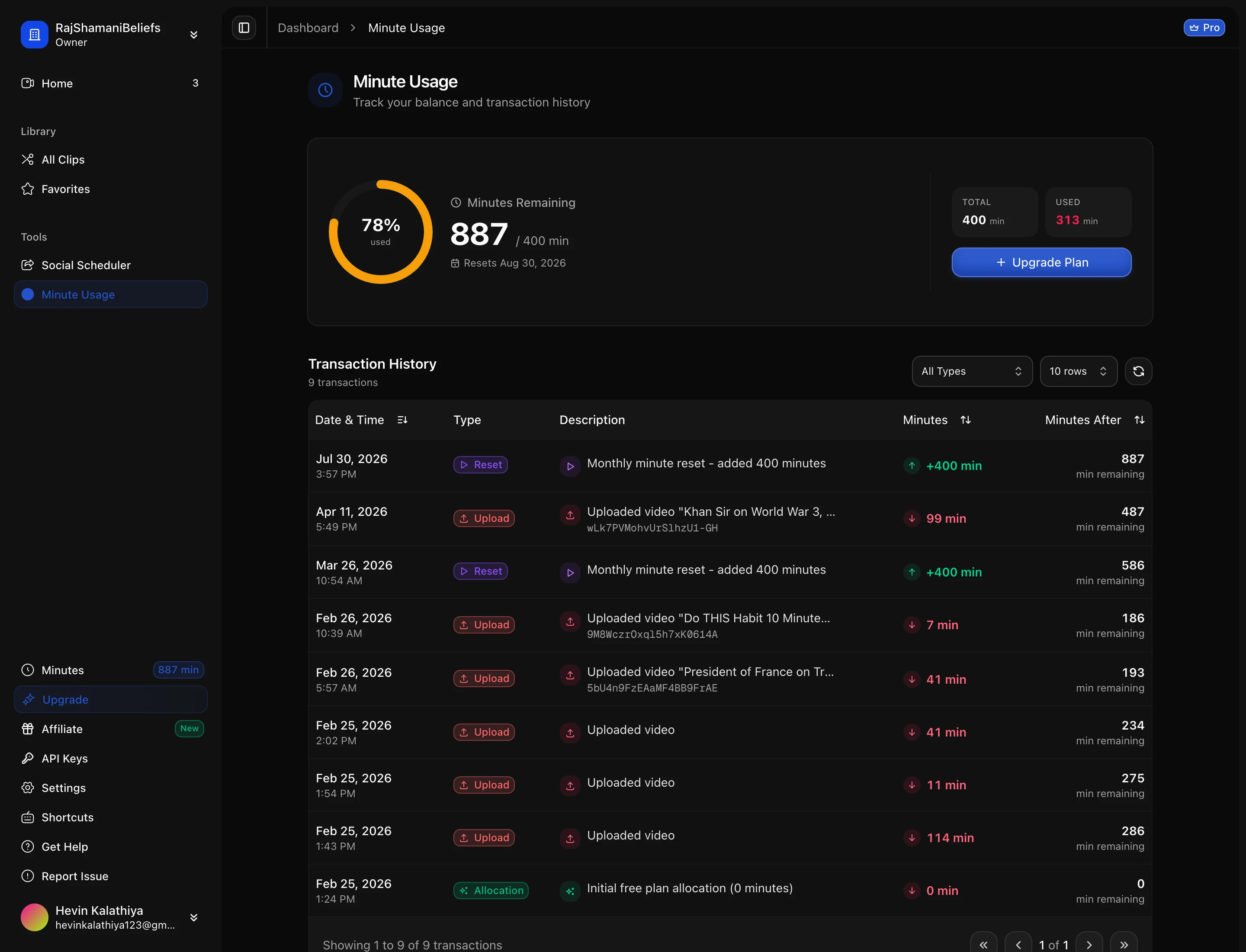Open the All Types filter dropdown
1246x952 pixels.
pyautogui.click(x=972, y=371)
